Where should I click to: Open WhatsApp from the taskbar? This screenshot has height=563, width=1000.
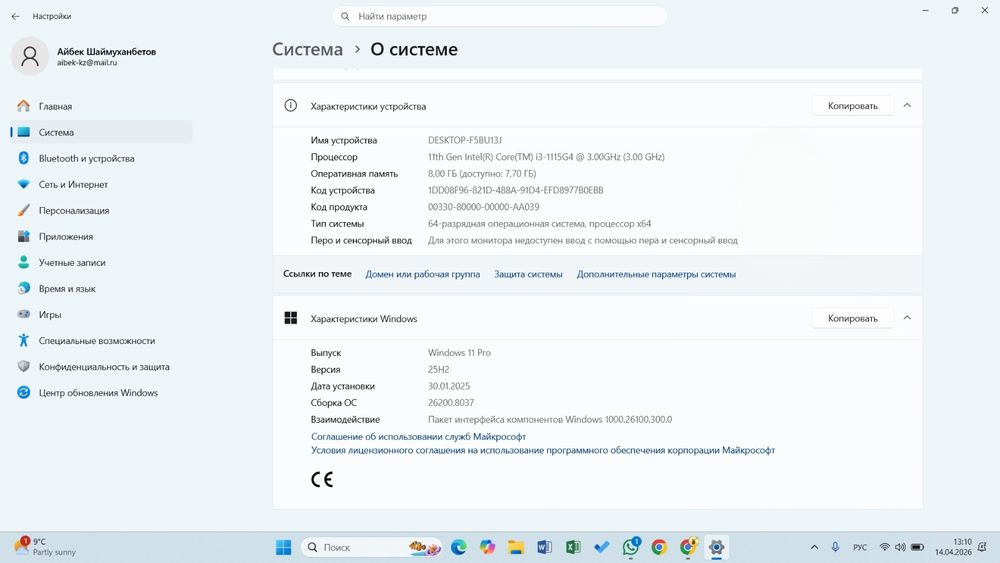(631, 547)
